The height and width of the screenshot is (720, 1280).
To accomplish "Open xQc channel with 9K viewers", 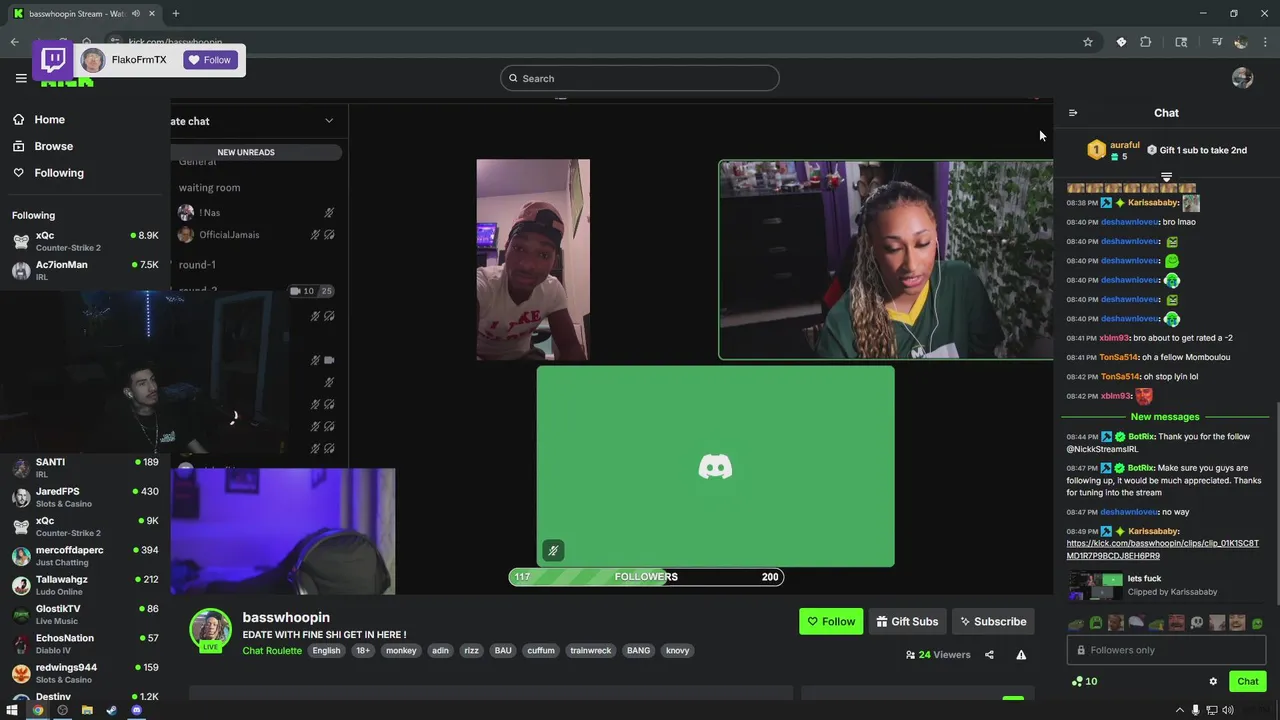I will point(85,526).
